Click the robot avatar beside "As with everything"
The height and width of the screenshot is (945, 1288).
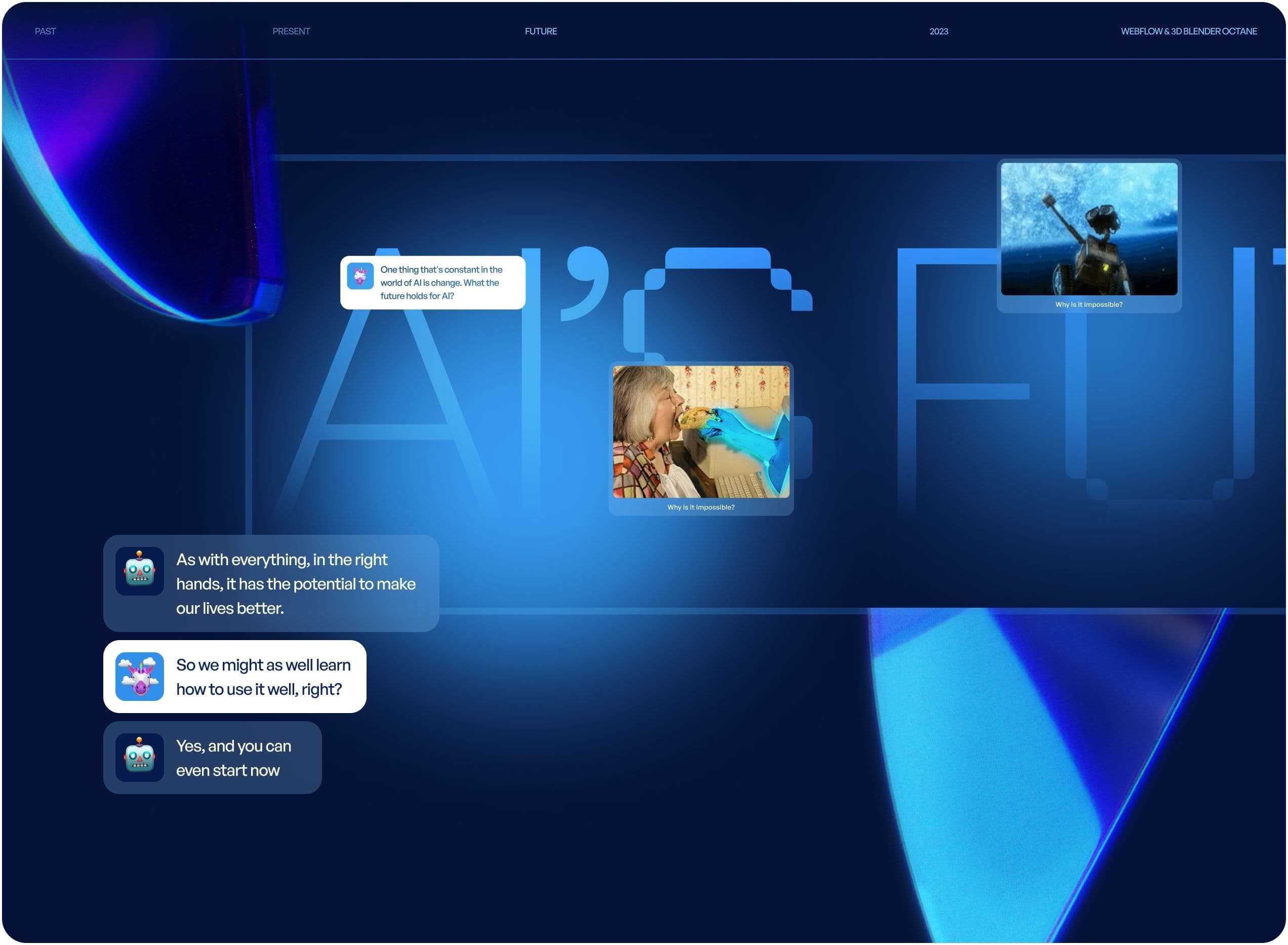(140, 571)
